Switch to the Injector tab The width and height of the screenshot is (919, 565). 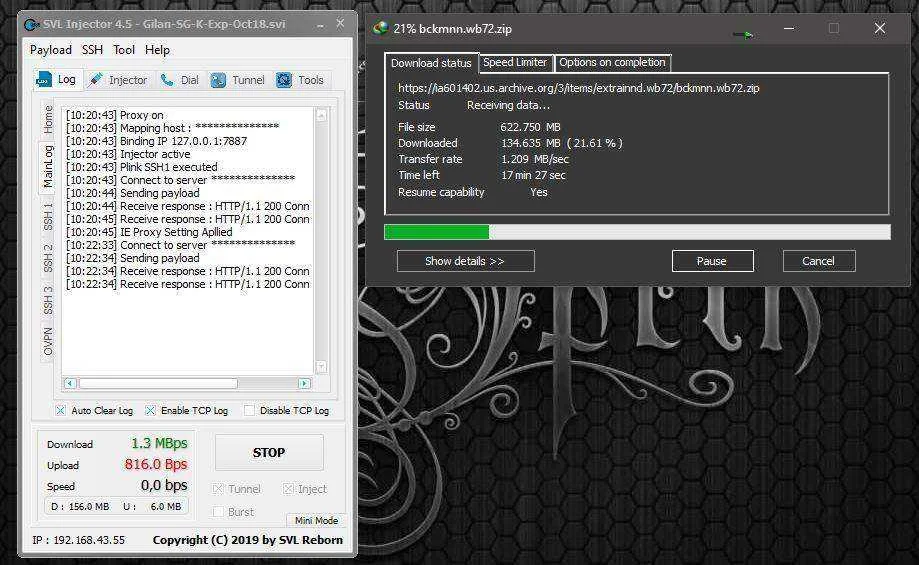(117, 80)
